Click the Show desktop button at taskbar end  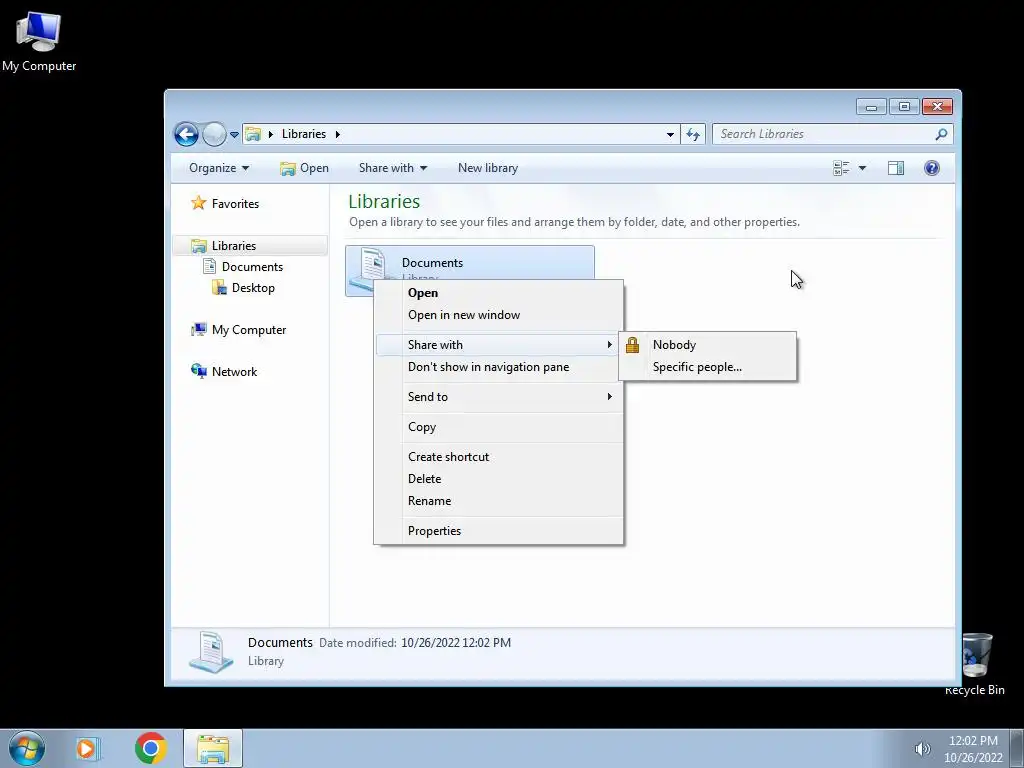click(1017, 749)
